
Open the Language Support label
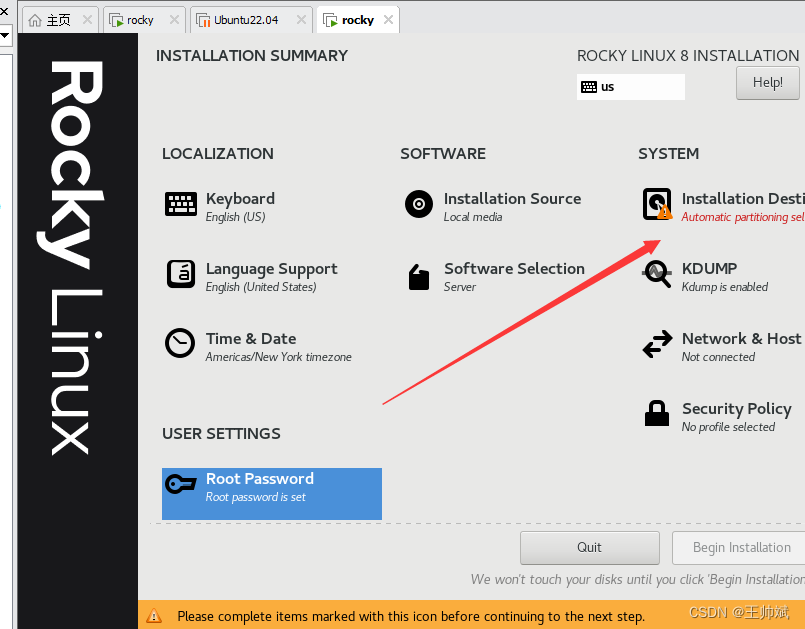coord(272,269)
